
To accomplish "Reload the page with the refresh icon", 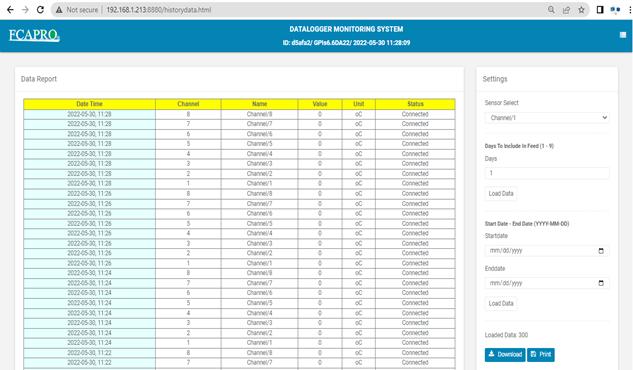I will point(40,10).
